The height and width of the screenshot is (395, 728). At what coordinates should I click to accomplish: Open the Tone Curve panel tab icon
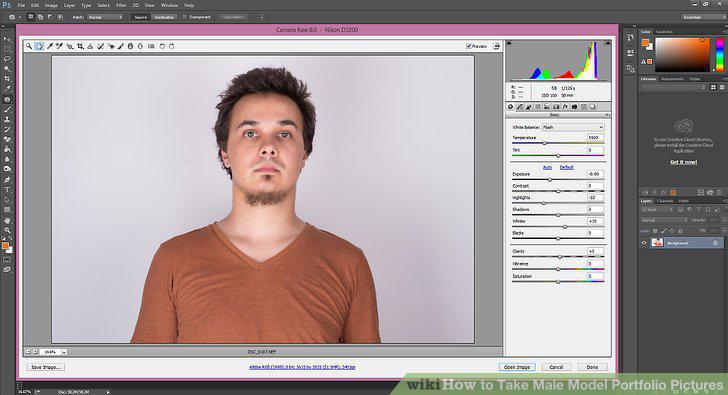[x=520, y=107]
